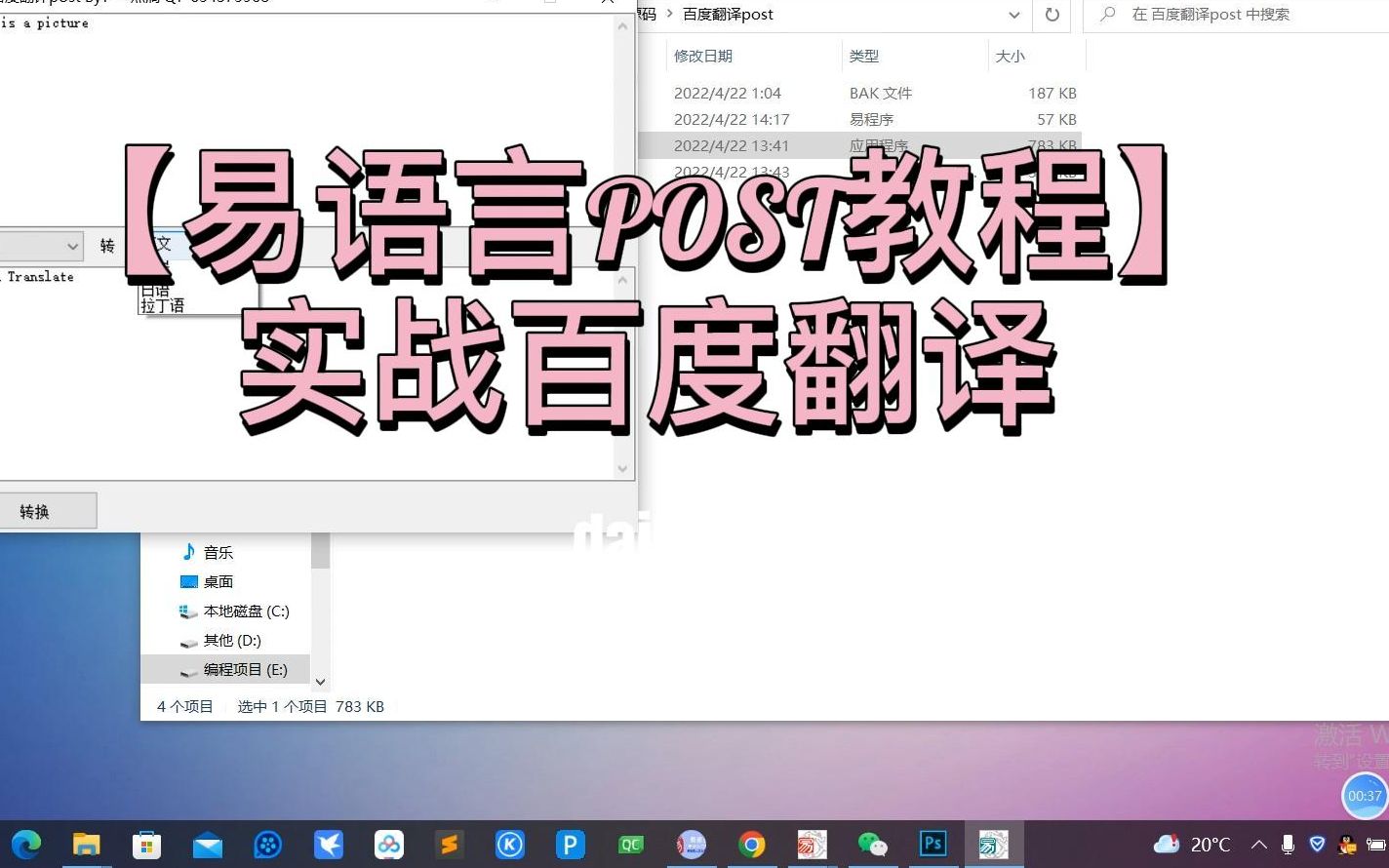
Task: Show hidden system tray icons
Action: tap(1259, 845)
